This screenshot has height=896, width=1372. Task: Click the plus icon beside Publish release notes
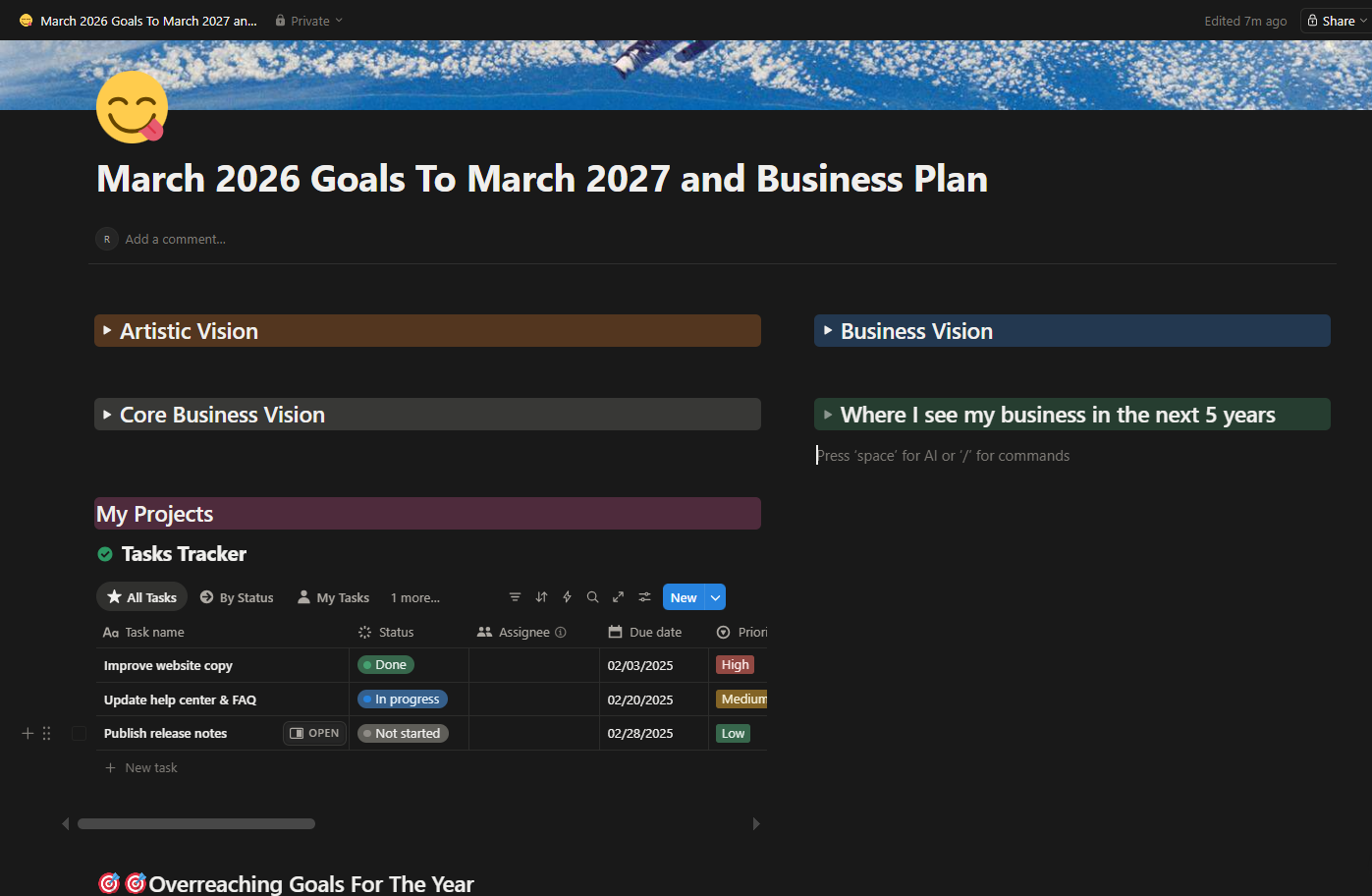27,733
